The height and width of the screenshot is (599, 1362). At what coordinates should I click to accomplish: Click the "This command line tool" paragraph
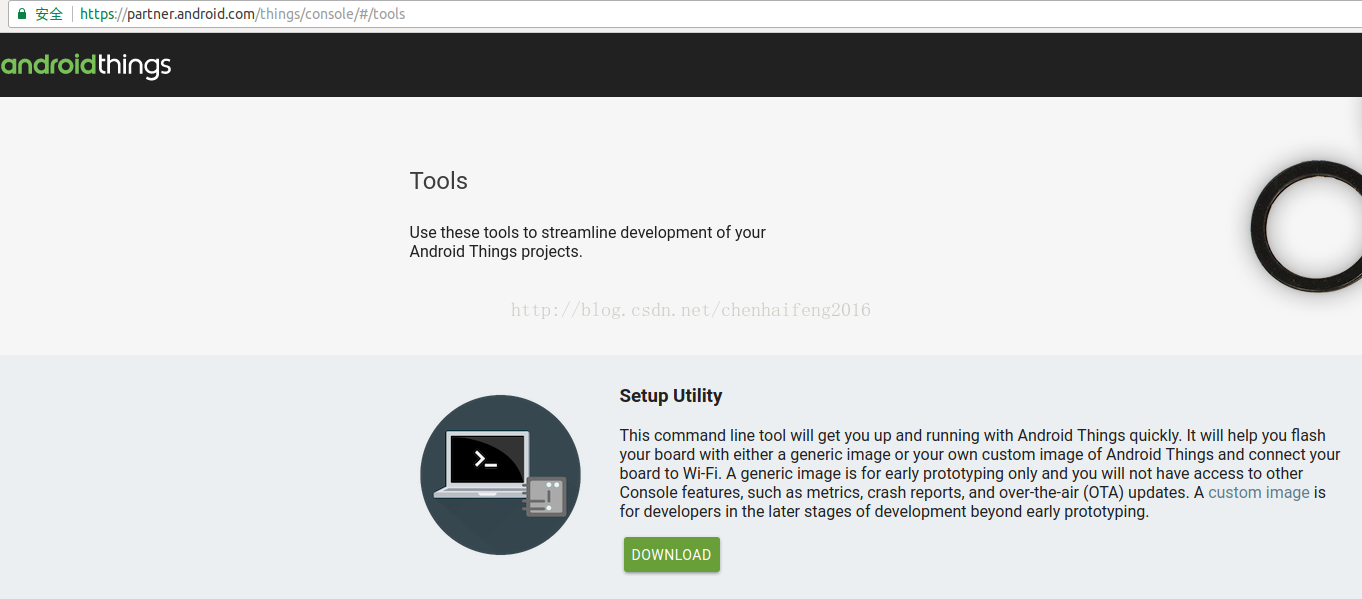tap(979, 474)
